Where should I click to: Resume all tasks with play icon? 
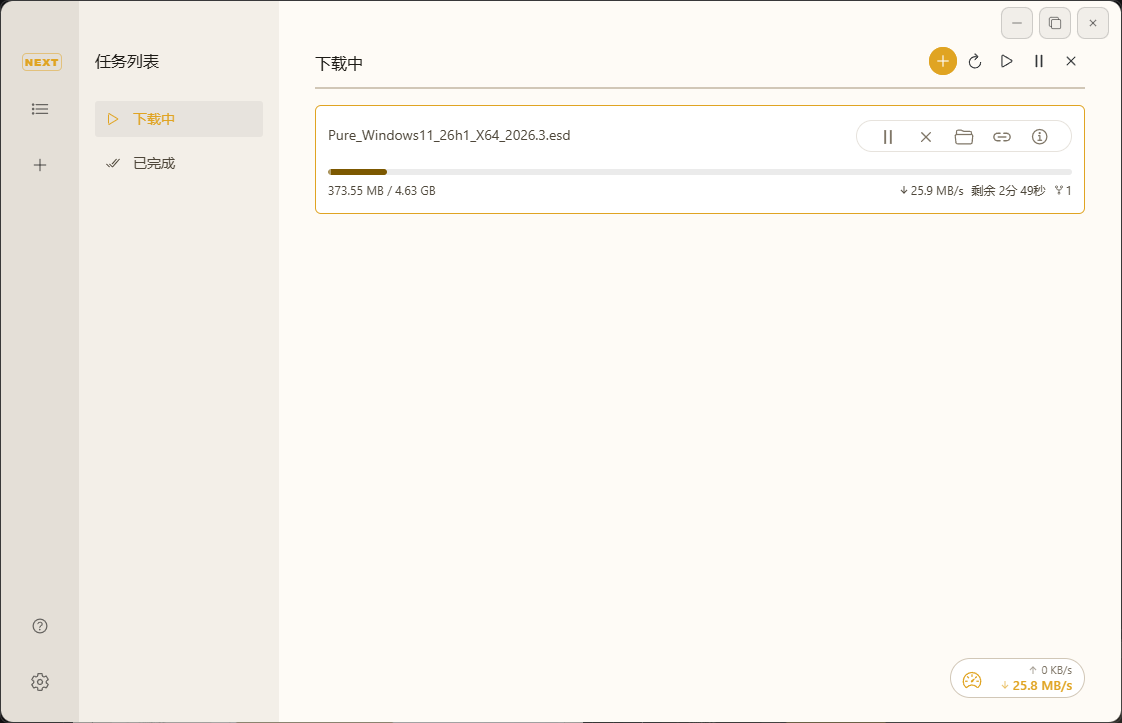coord(1007,61)
